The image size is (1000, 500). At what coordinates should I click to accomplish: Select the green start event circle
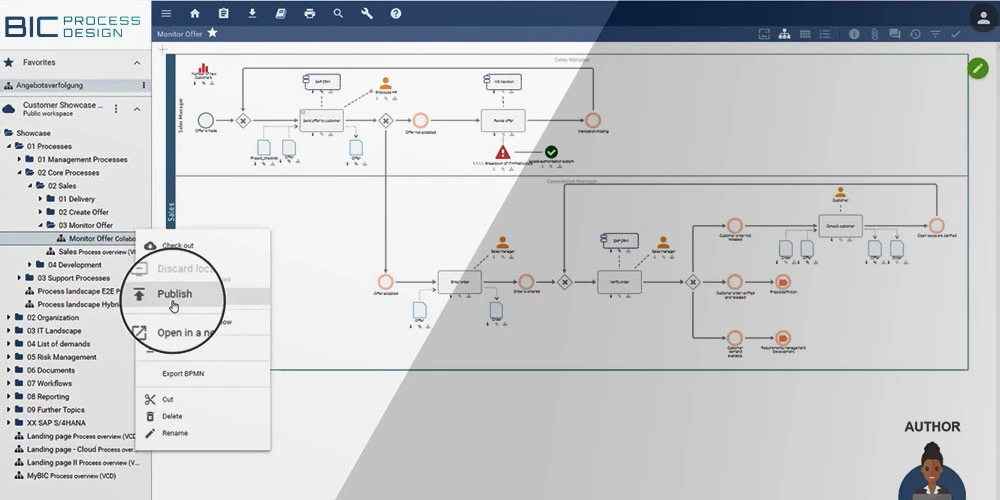click(x=205, y=120)
